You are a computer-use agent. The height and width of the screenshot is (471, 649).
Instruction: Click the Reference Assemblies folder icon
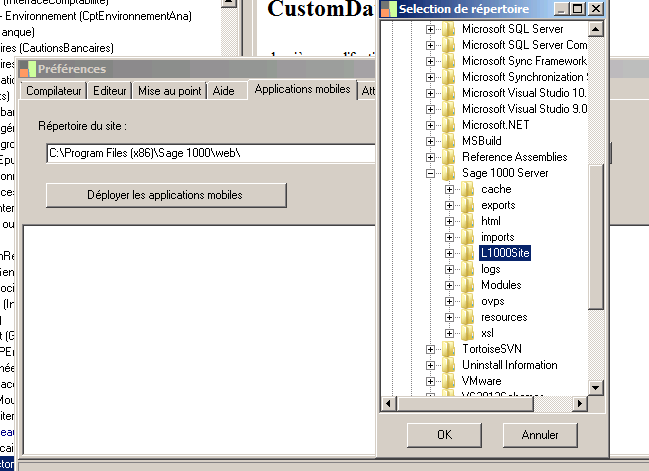click(x=448, y=157)
